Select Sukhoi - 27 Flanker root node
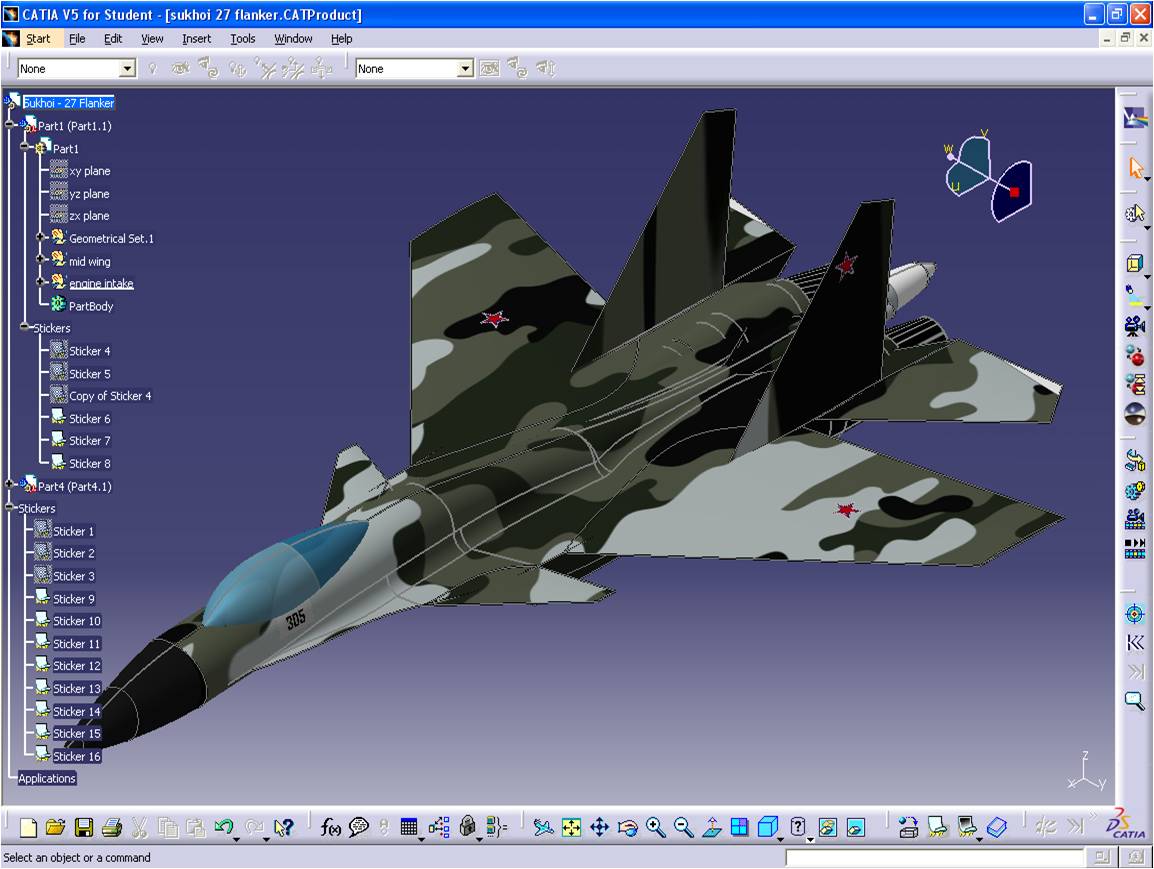The image size is (1154, 869). click(68, 103)
